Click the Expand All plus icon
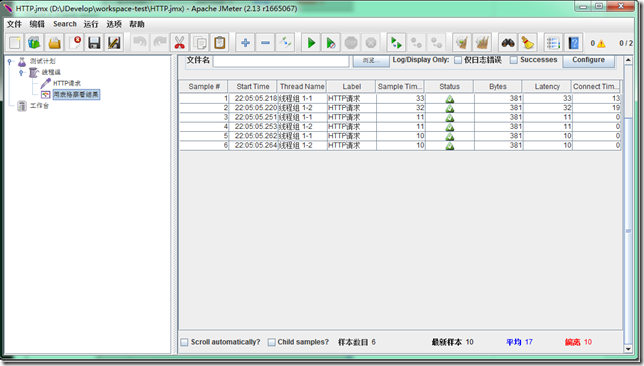 tap(245, 43)
